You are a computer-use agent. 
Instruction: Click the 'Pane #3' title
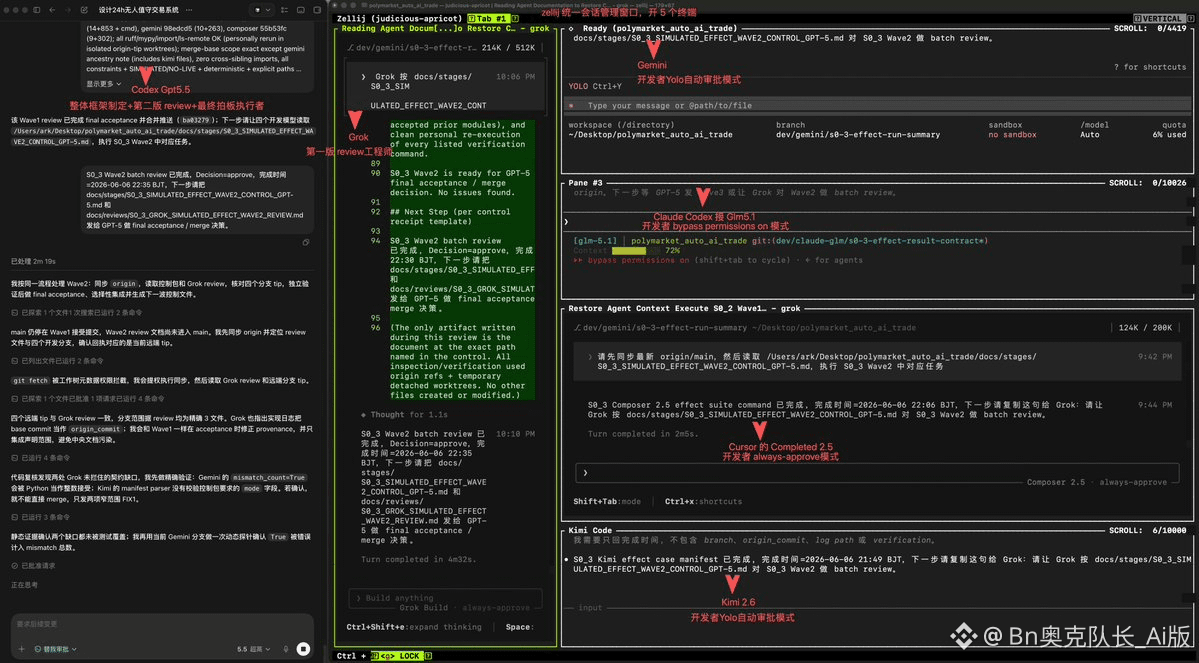click(585, 183)
